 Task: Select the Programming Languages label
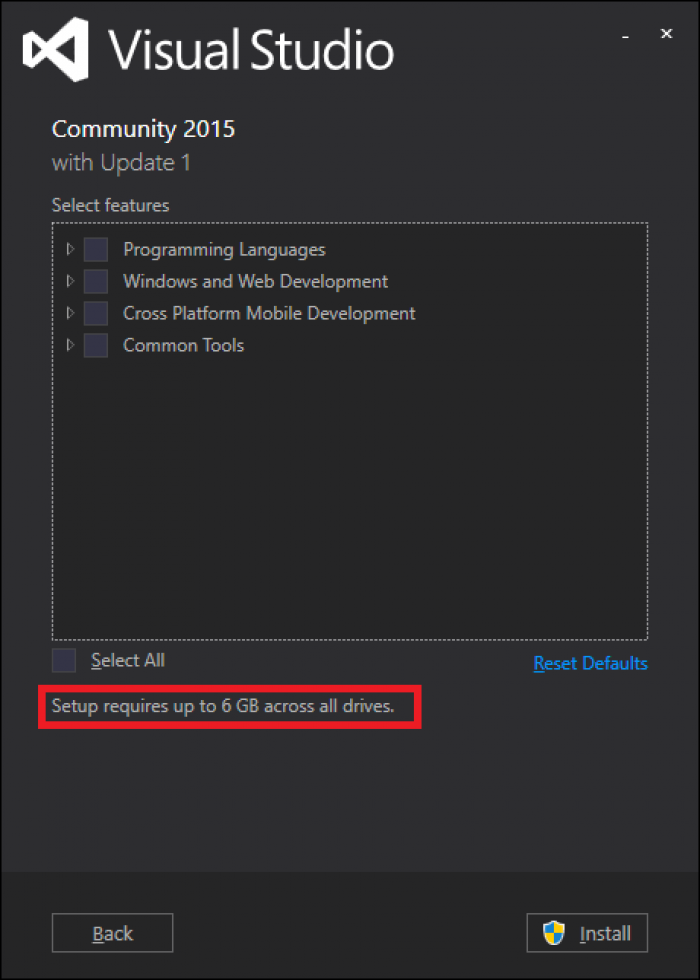[x=224, y=250]
